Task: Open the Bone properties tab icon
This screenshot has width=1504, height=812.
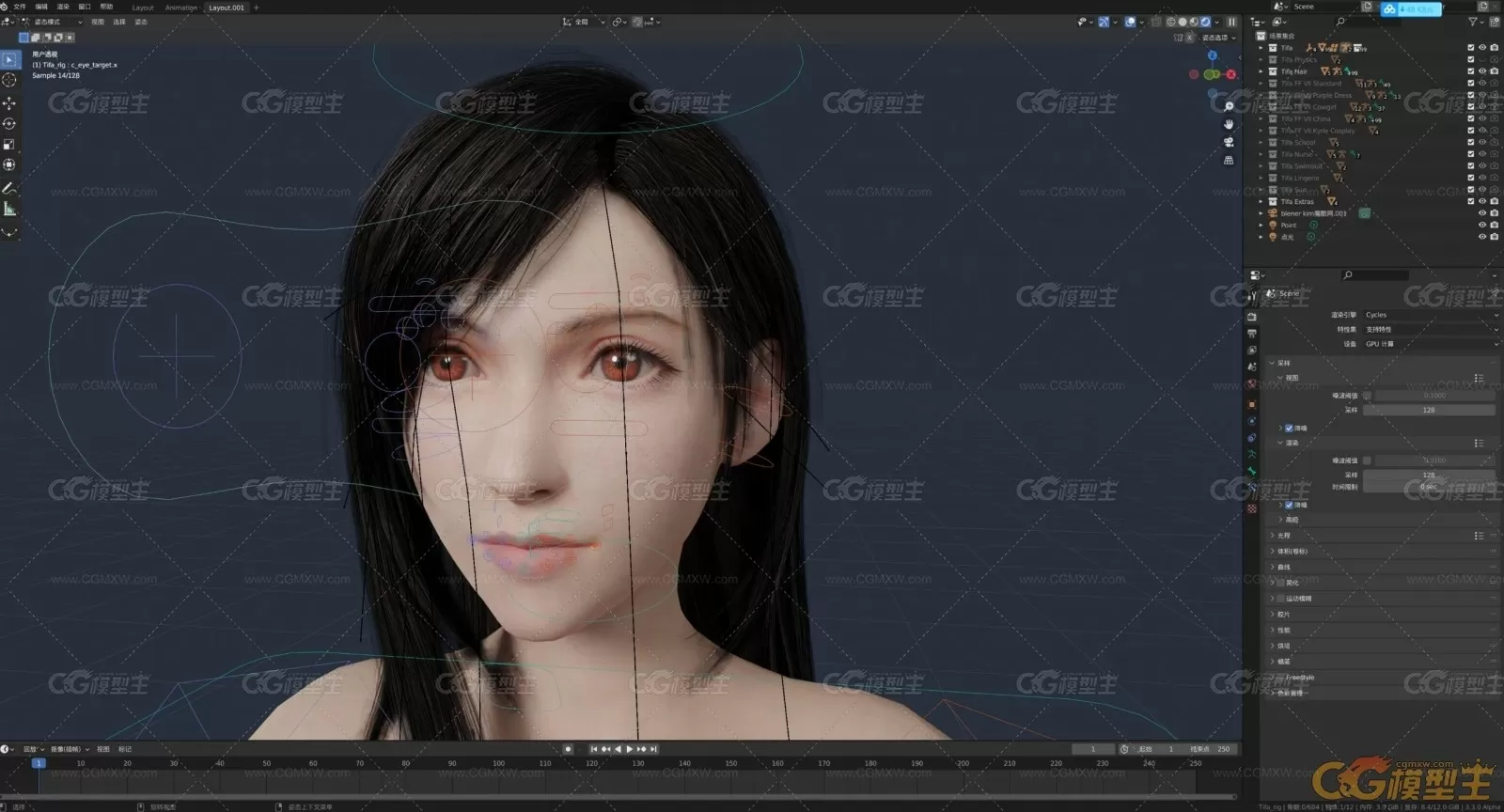Action: pos(1252,472)
